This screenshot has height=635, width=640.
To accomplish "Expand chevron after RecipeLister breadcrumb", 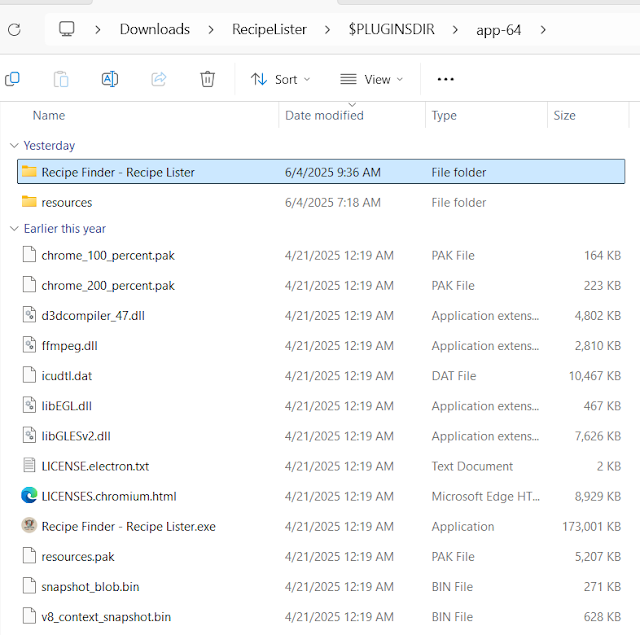I will 327,29.
